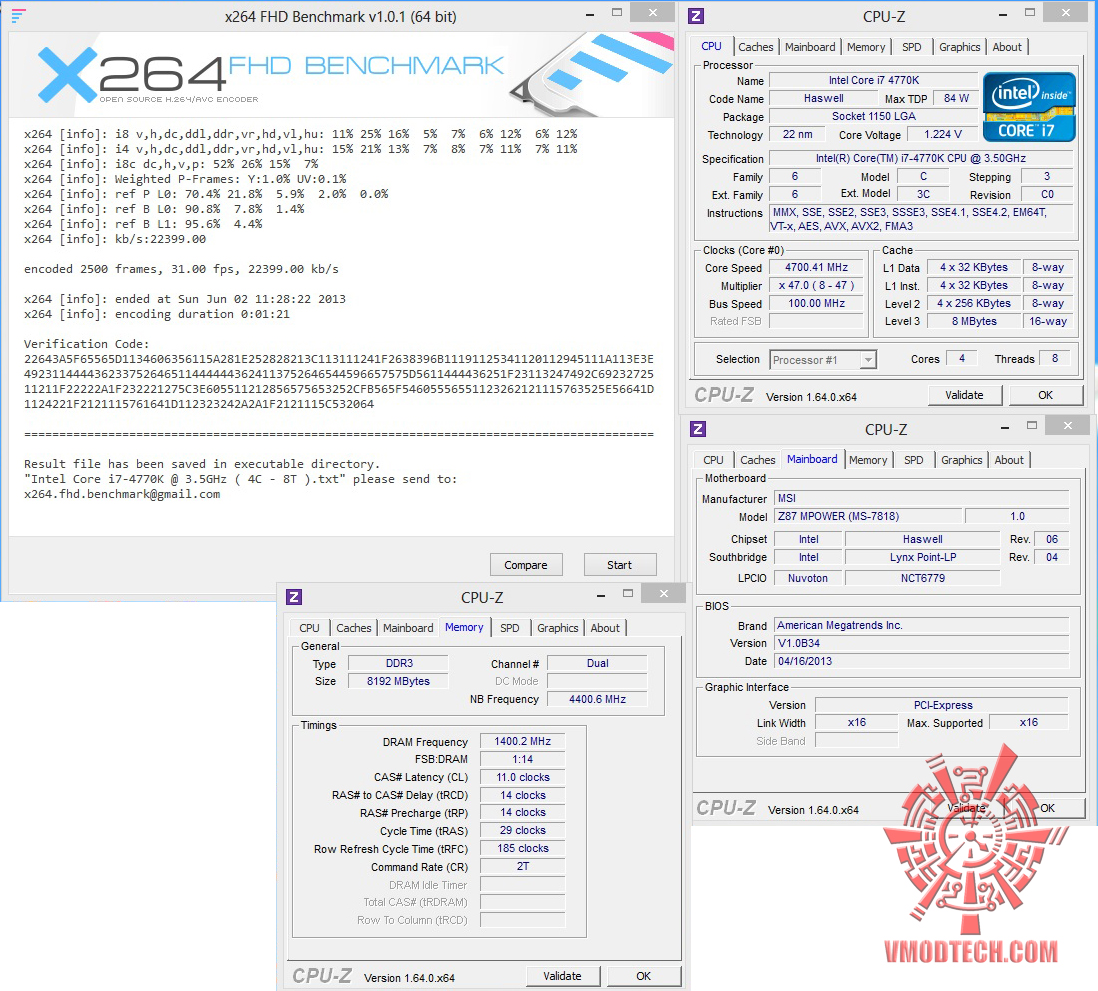Viewport: 1098px width, 991px height.
Task: Open Mainboard tab in top CPU-Z window
Action: [x=809, y=47]
